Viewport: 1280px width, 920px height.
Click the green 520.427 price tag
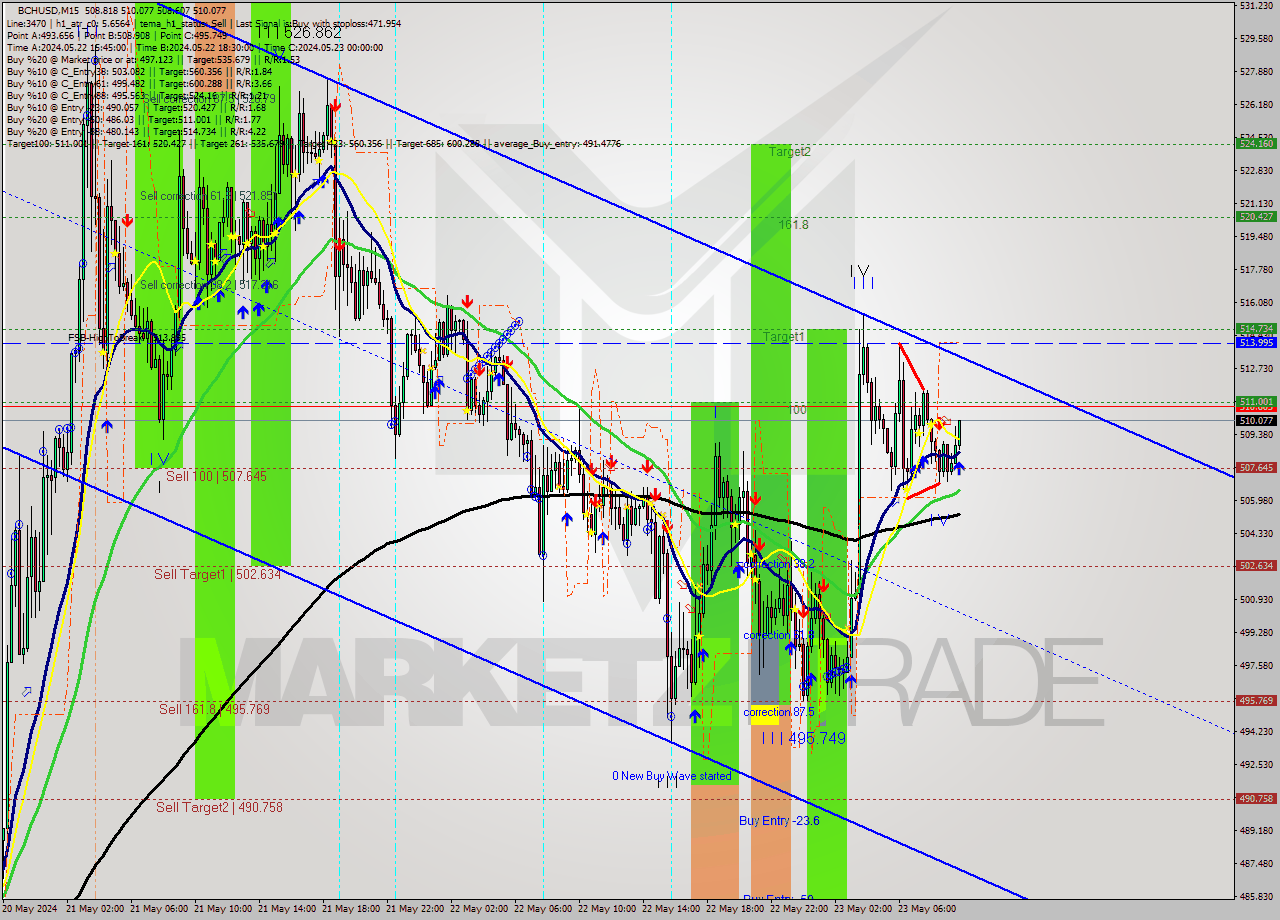point(1255,216)
